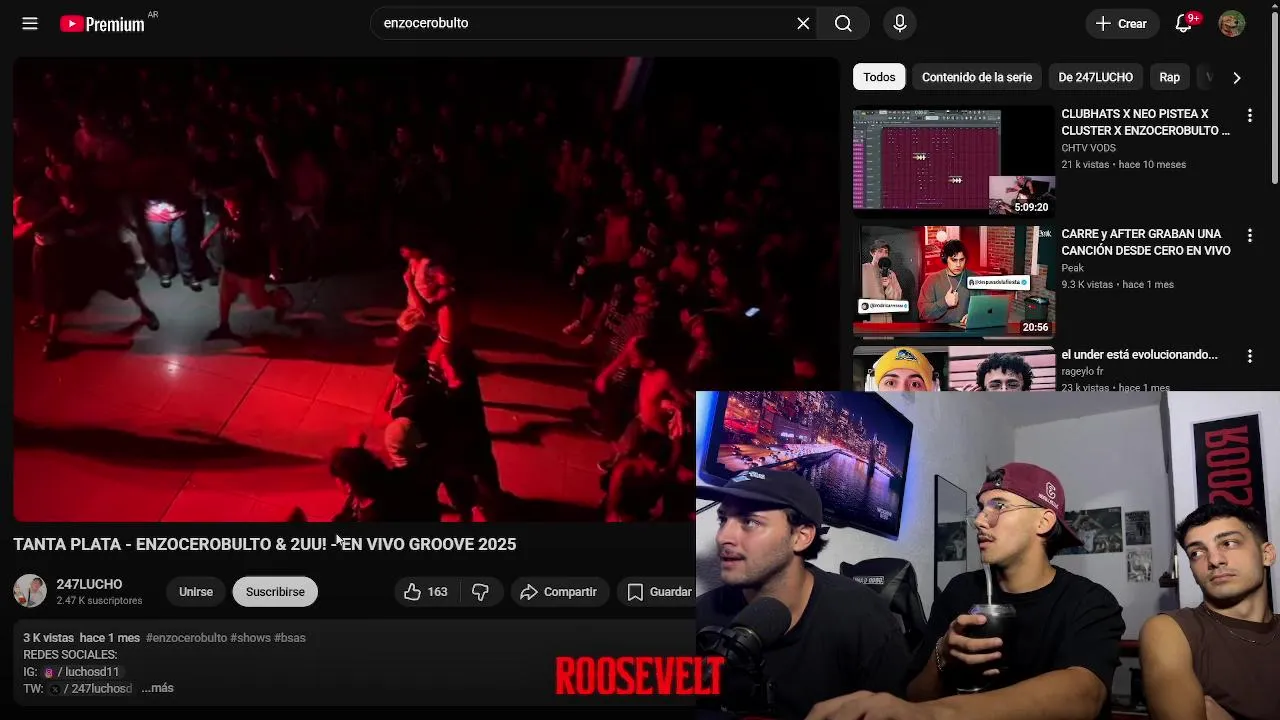Expand description with ...más
This screenshot has height=720, width=1280.
(x=157, y=688)
